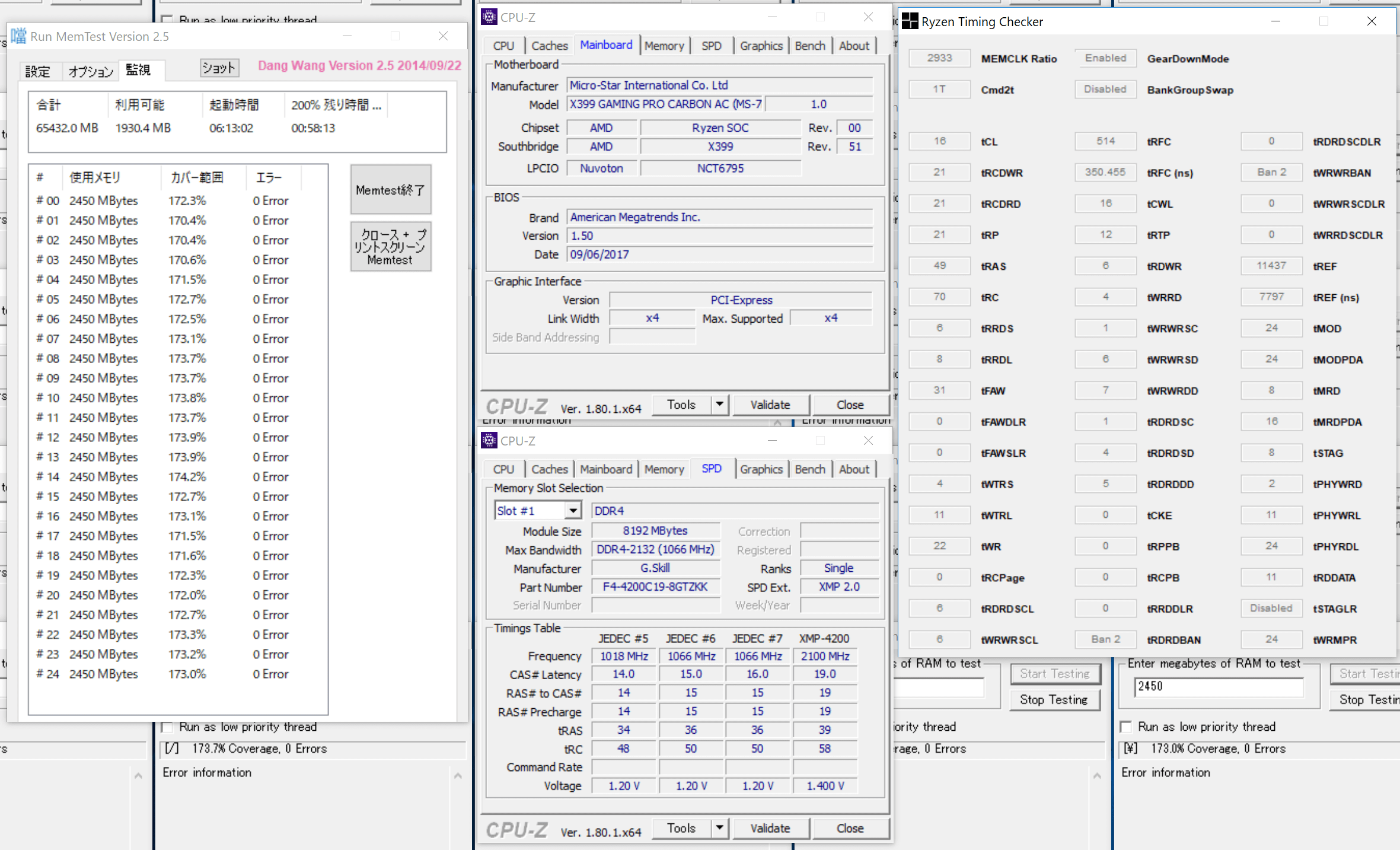Click the Memtest終了 button
The width and height of the screenshot is (1400, 850).
click(x=391, y=190)
